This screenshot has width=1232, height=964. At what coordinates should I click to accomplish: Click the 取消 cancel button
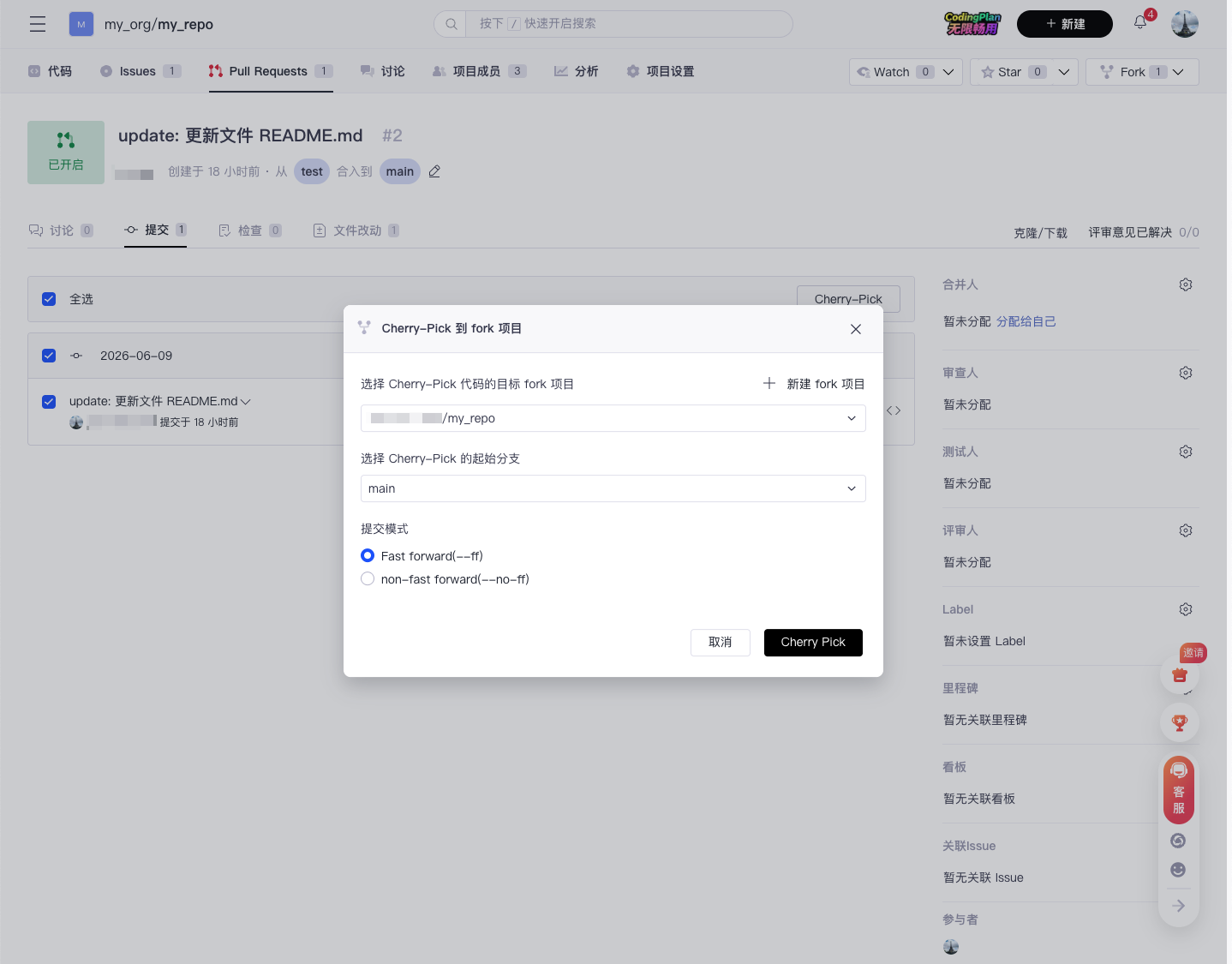coord(721,642)
